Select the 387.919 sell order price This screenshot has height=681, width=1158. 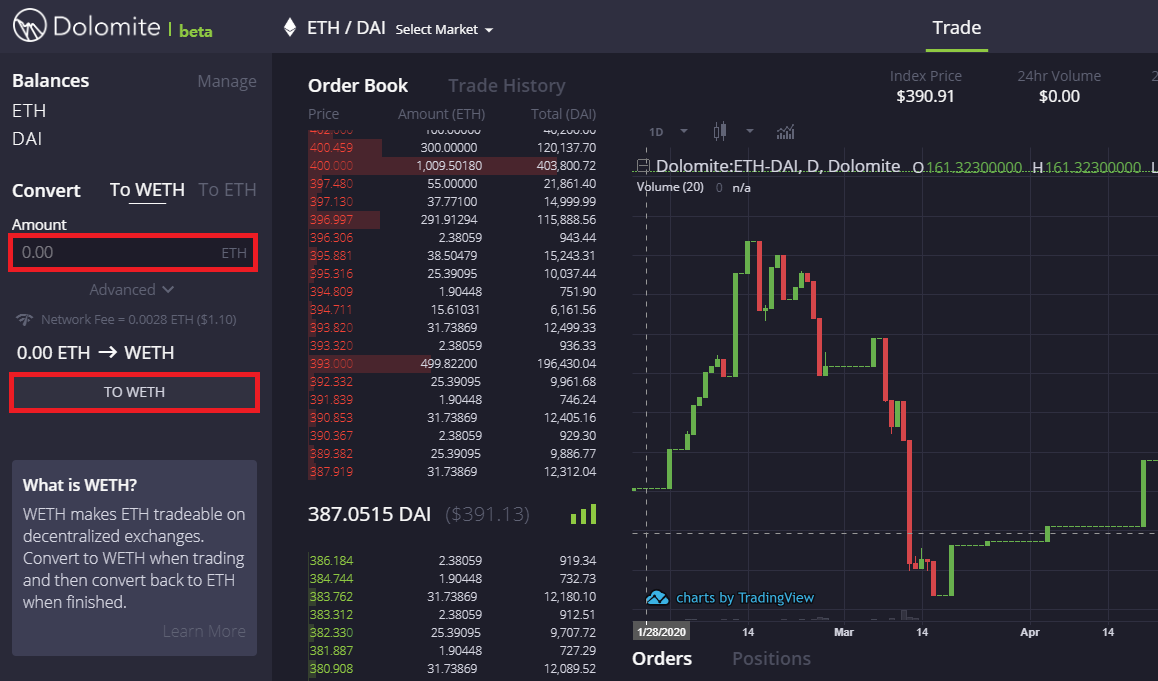(331, 471)
